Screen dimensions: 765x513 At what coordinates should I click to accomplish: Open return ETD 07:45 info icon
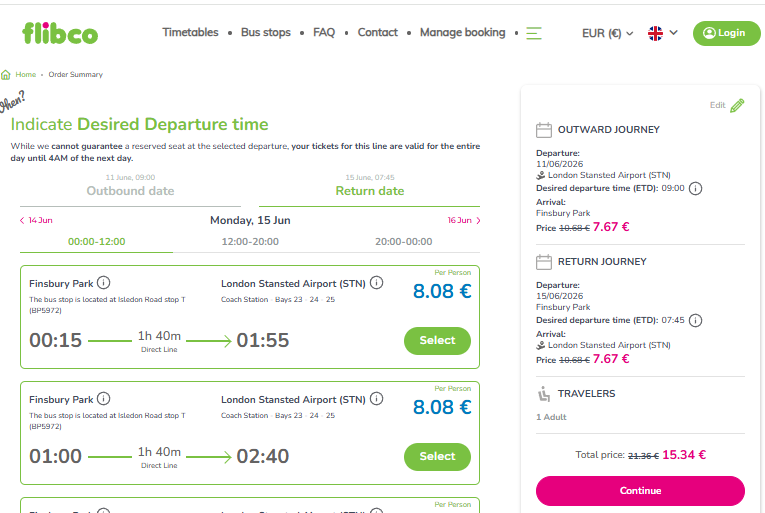[x=695, y=321]
